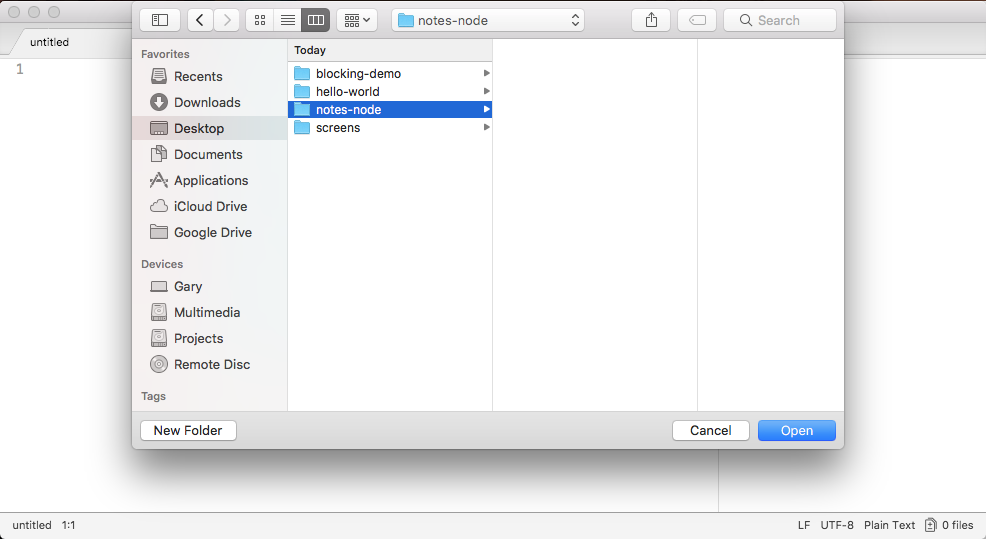The image size is (986, 539).
Task: Open iCloud Drive in the sidebar
Action: (209, 206)
